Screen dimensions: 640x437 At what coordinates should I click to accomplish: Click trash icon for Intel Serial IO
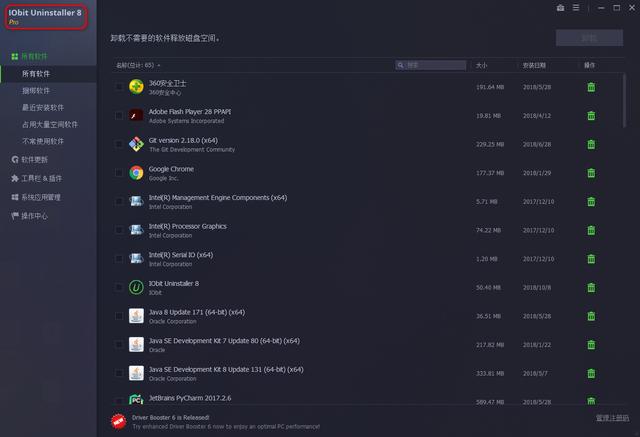coord(591,259)
